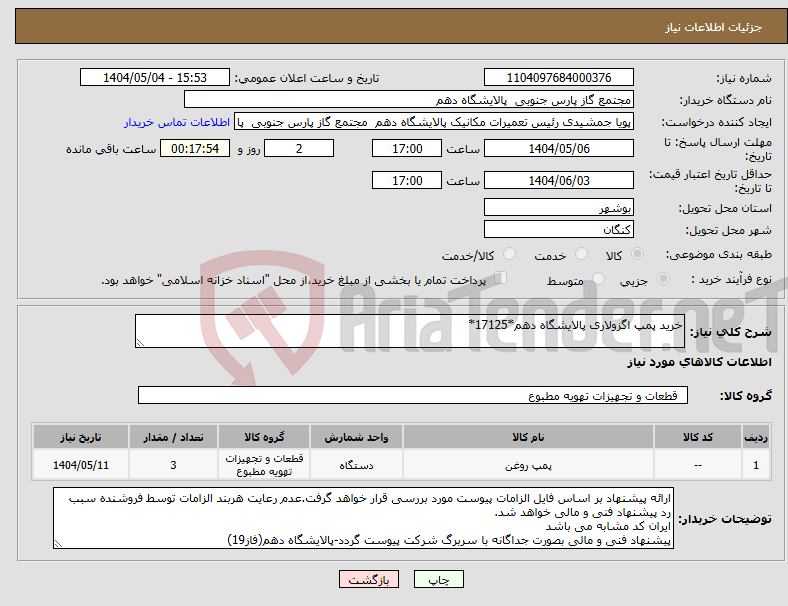Image resolution: width=788 pixels, height=606 pixels.
Task: Select the خدمت radio button
Action: (x=581, y=254)
